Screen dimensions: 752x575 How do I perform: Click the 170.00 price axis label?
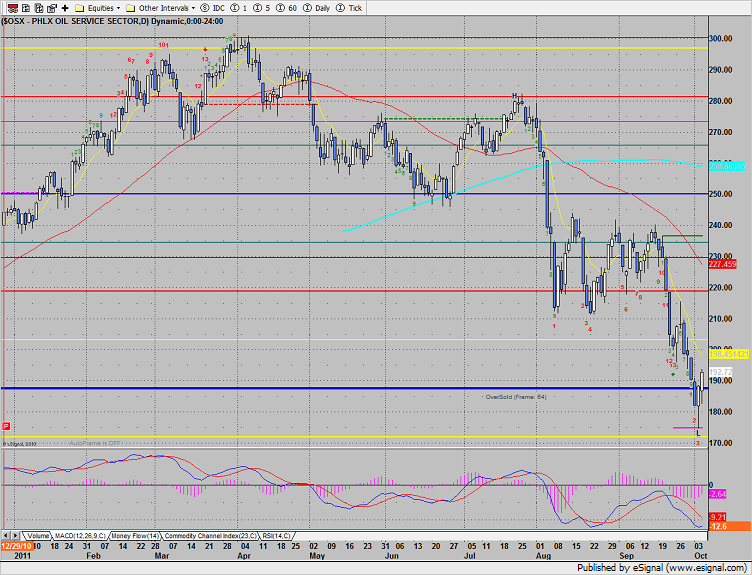[x=720, y=443]
